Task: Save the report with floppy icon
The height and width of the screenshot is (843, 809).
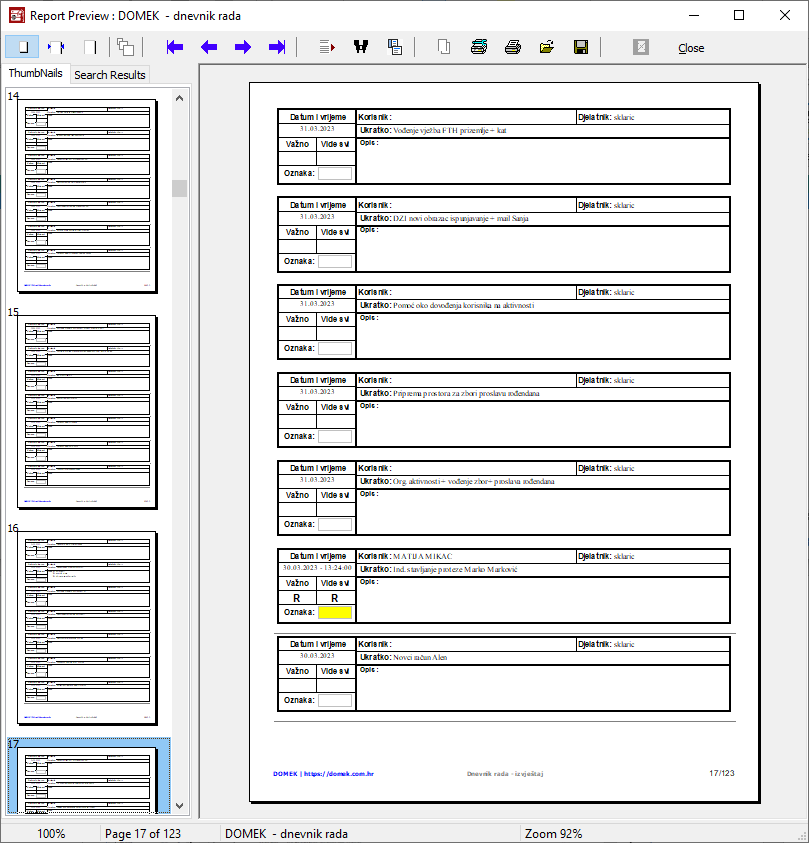Action: tap(580, 47)
